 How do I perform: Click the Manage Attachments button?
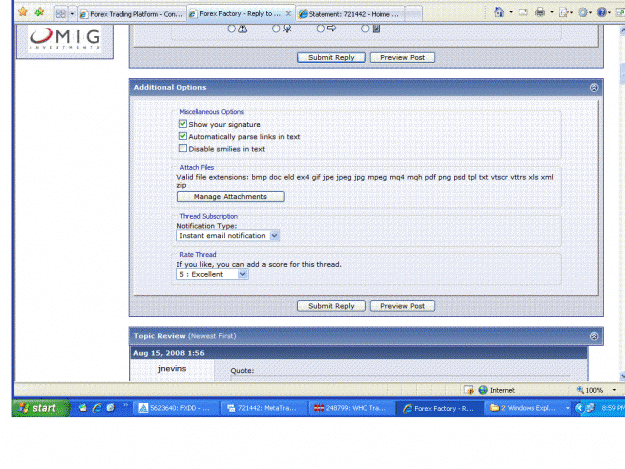click(230, 196)
